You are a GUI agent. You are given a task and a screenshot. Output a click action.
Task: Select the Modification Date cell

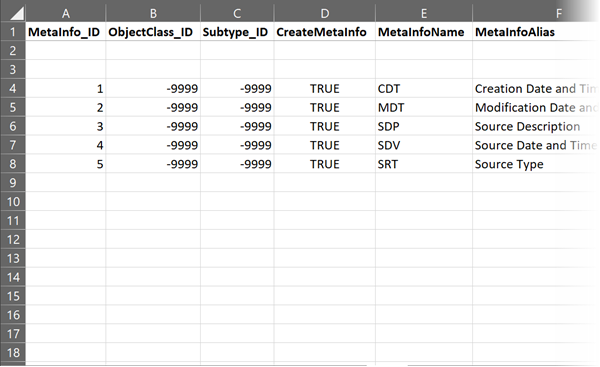click(536, 107)
